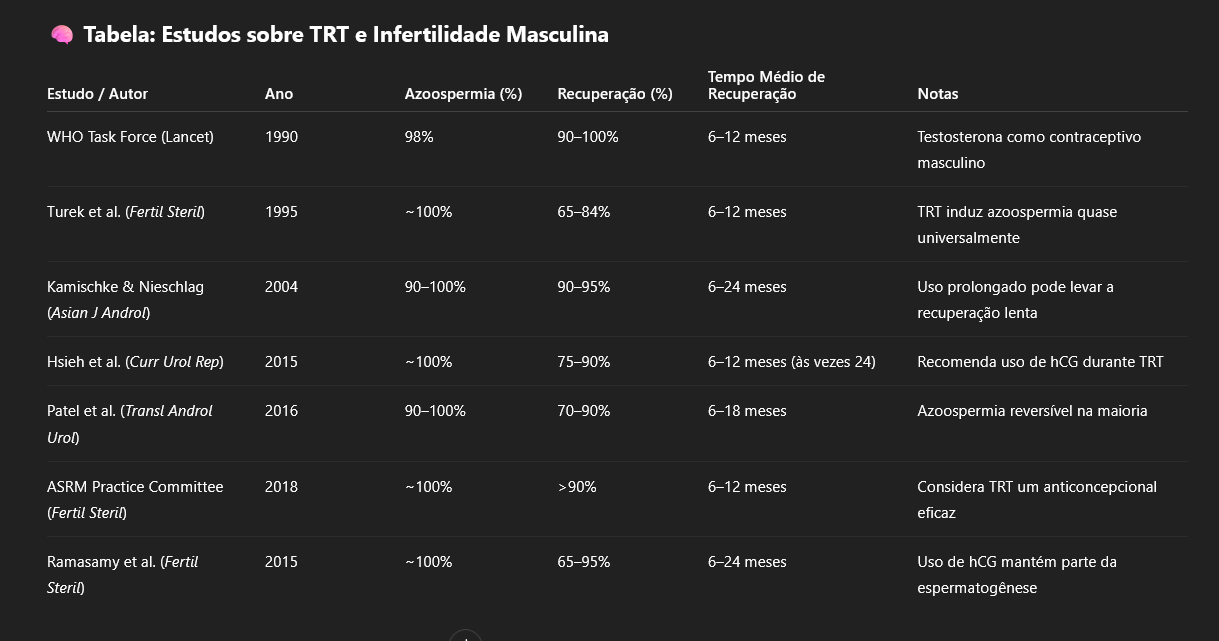This screenshot has height=641, width=1219.
Task: Click the 'Azoospermia (%)' column header
Action: click(x=463, y=94)
